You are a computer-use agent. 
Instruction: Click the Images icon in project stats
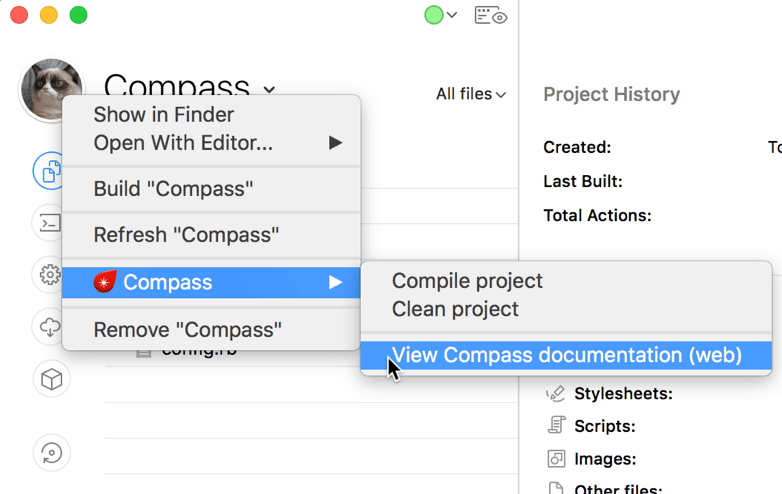pos(556,459)
